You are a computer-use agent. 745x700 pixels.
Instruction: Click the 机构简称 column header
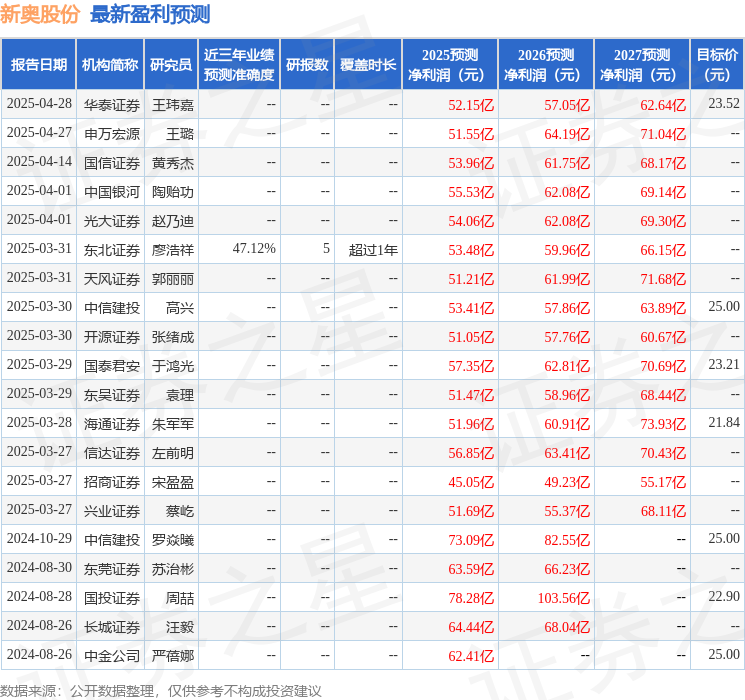pos(110,65)
